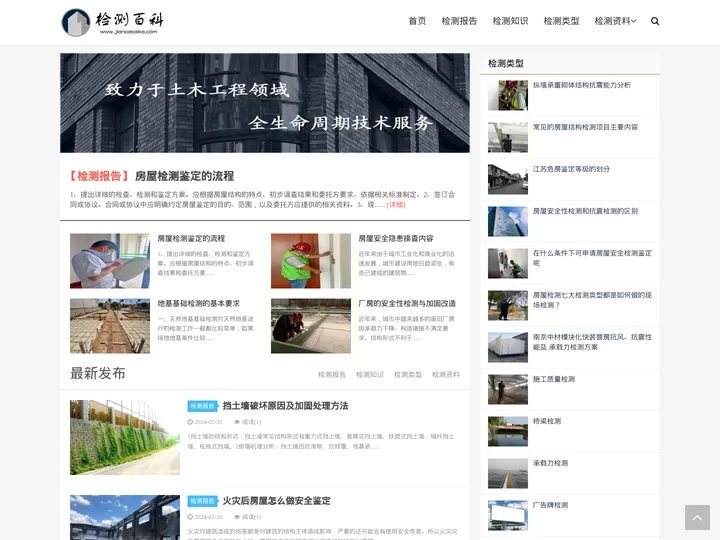The image size is (720, 540).
Task: Click thumbnail for 广告牌检测
Action: (x=508, y=516)
